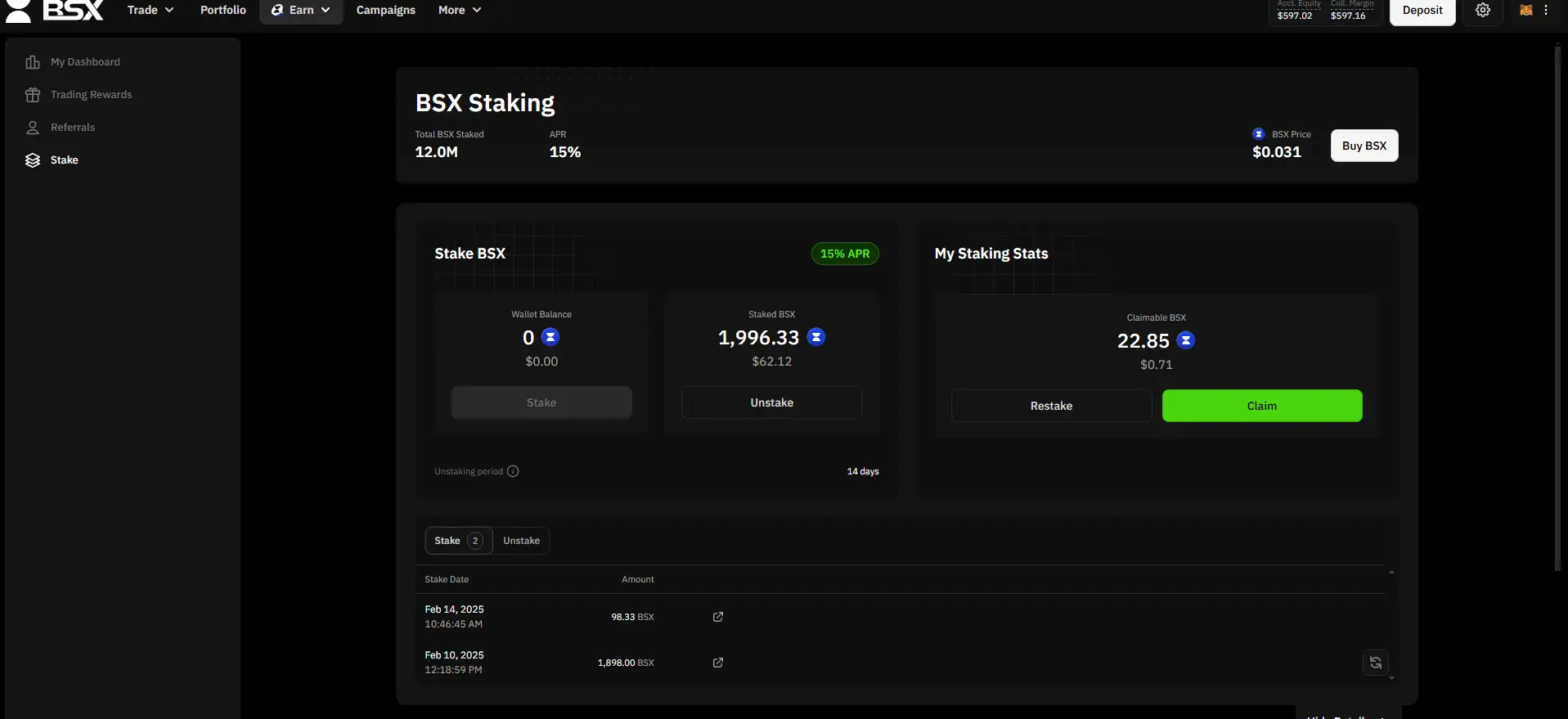
Task: Open the More dropdown menu
Action: tap(459, 11)
